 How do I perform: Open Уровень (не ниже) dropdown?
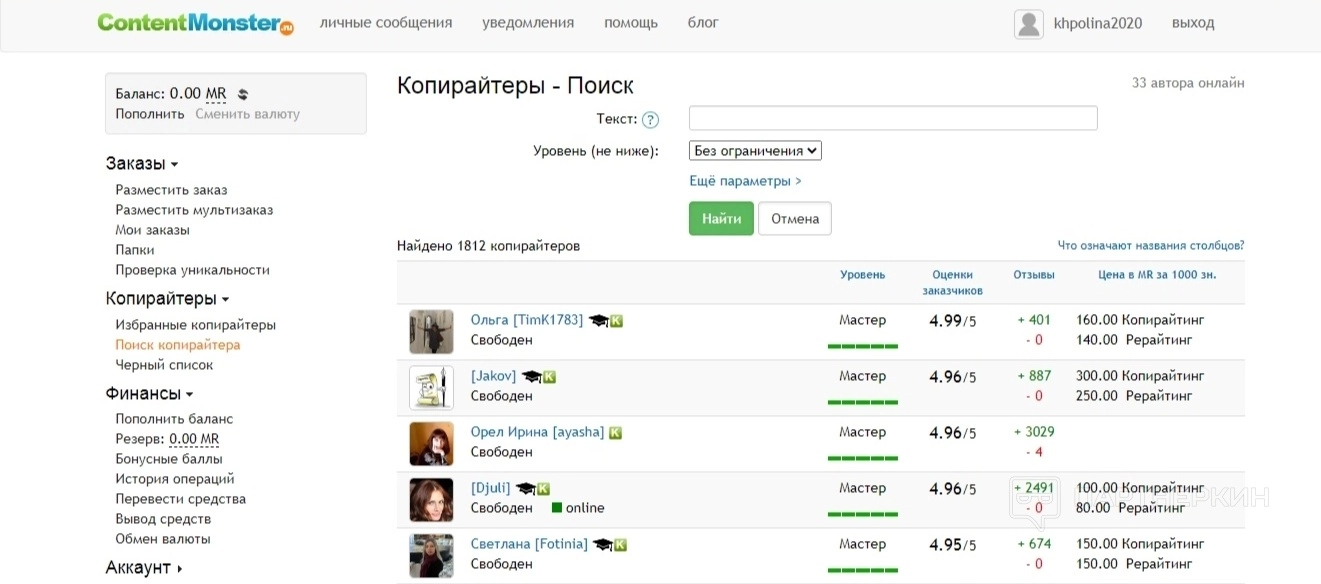[x=755, y=151]
